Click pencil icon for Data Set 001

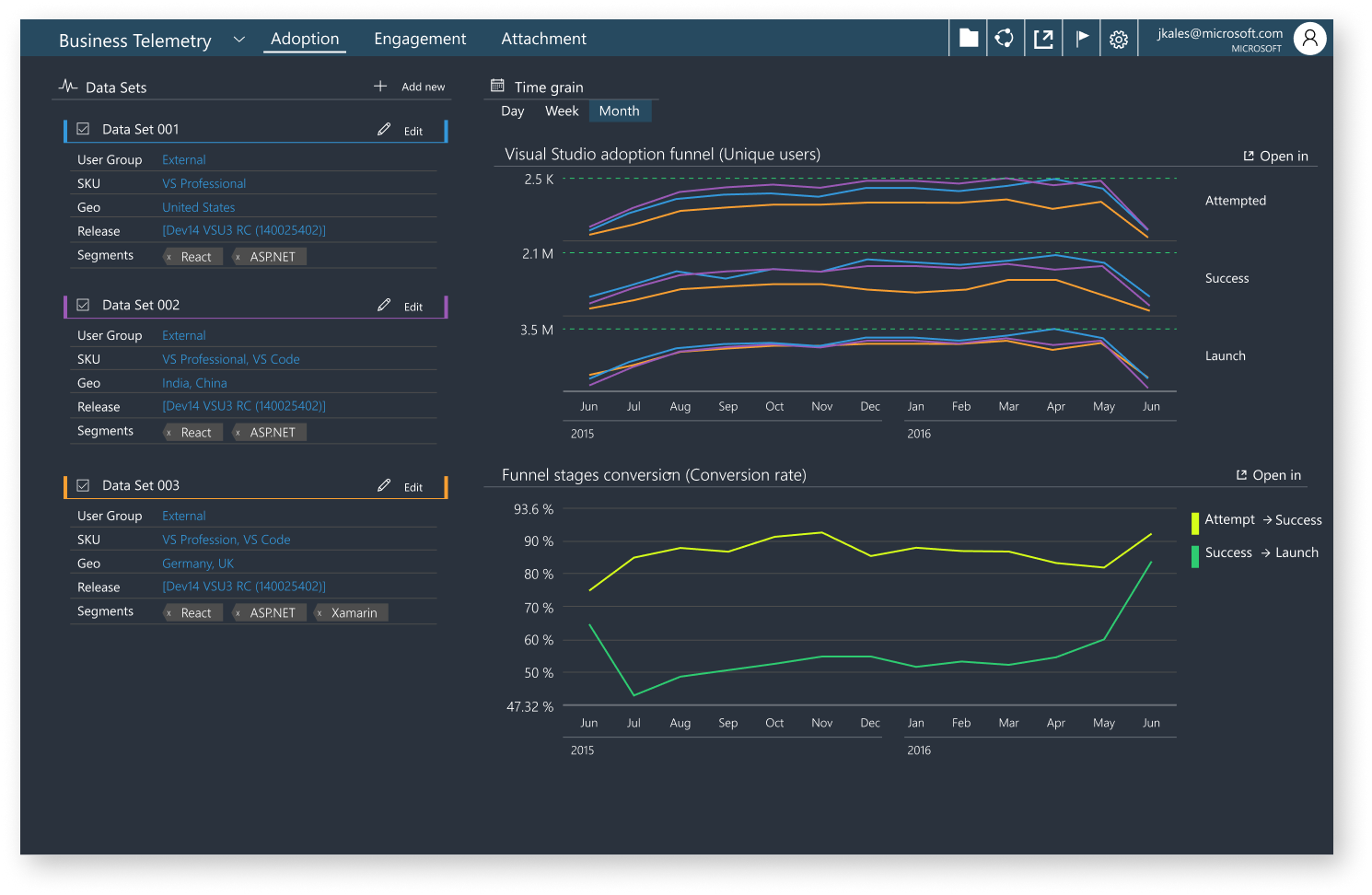(384, 129)
